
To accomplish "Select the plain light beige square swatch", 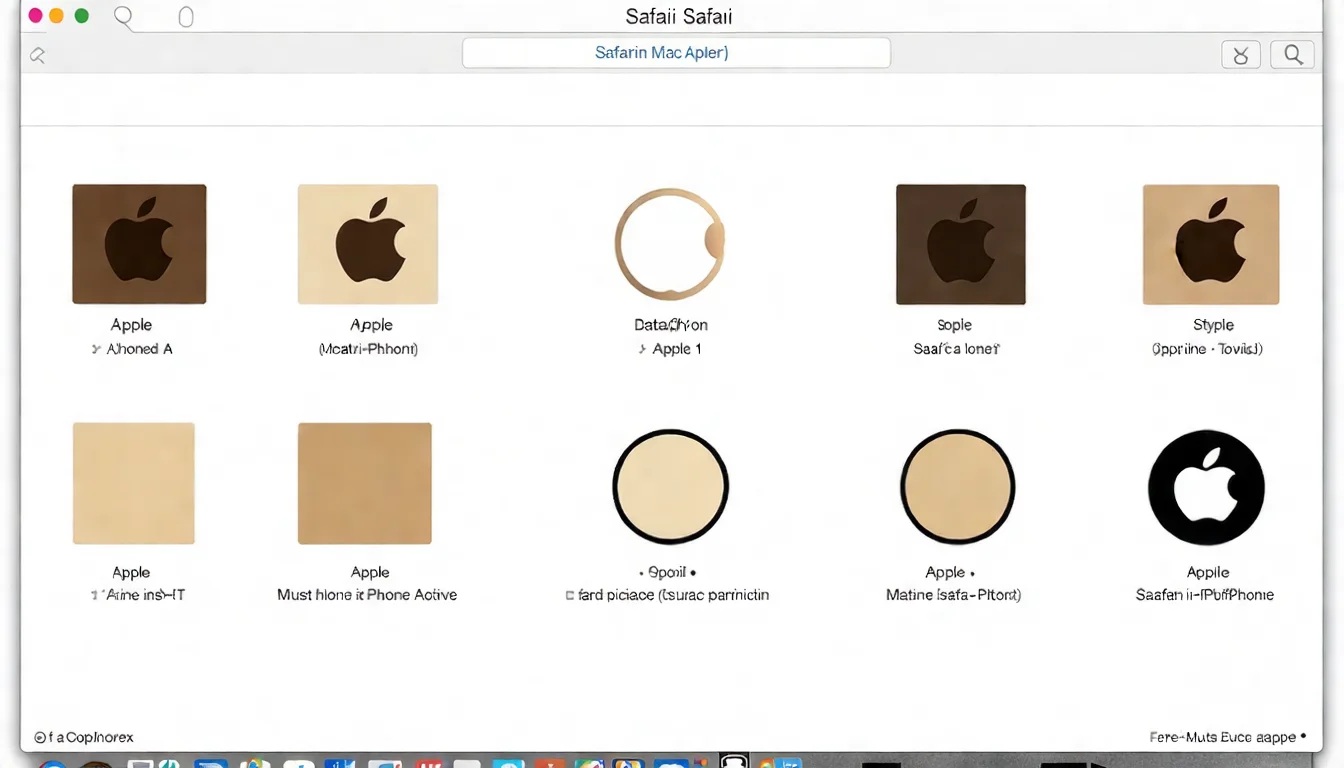I will (133, 483).
